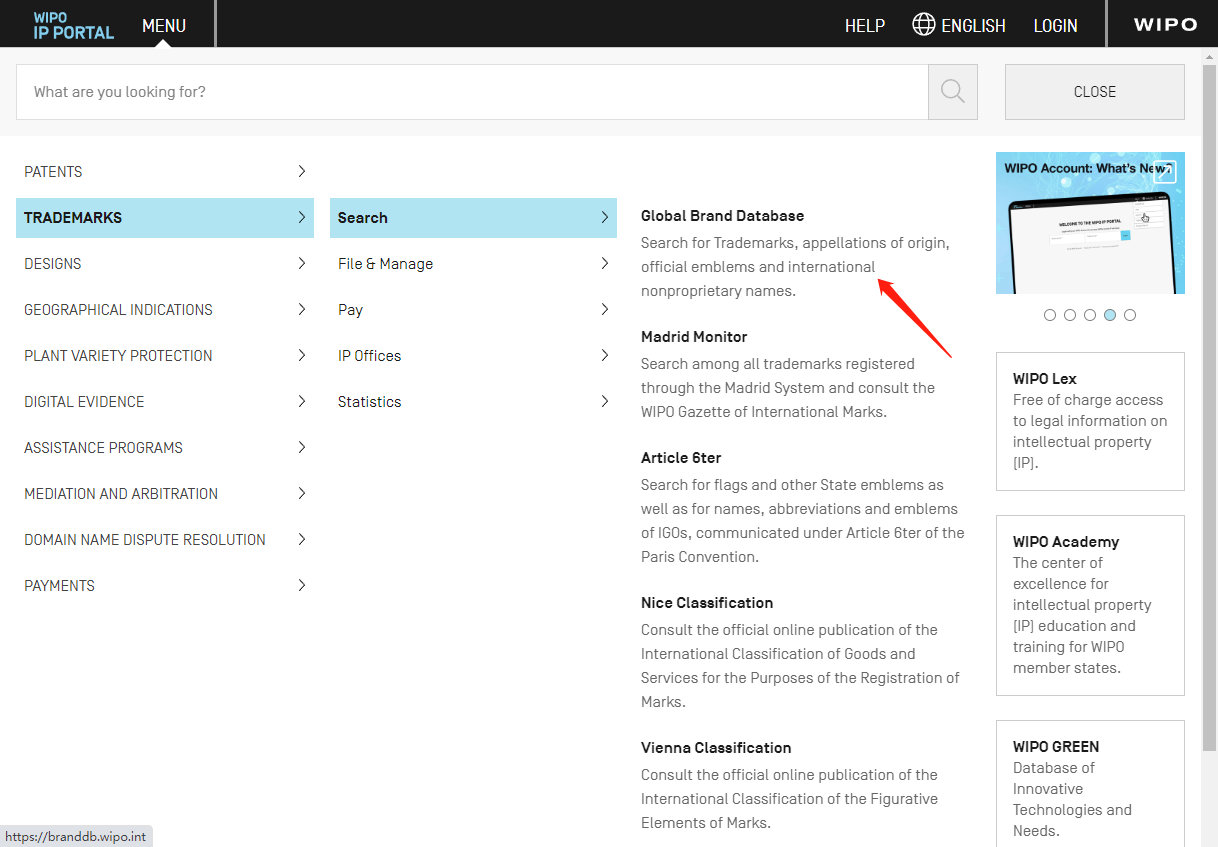Expand the IP Offices chevron
This screenshot has width=1218, height=847.
pyautogui.click(x=605, y=355)
